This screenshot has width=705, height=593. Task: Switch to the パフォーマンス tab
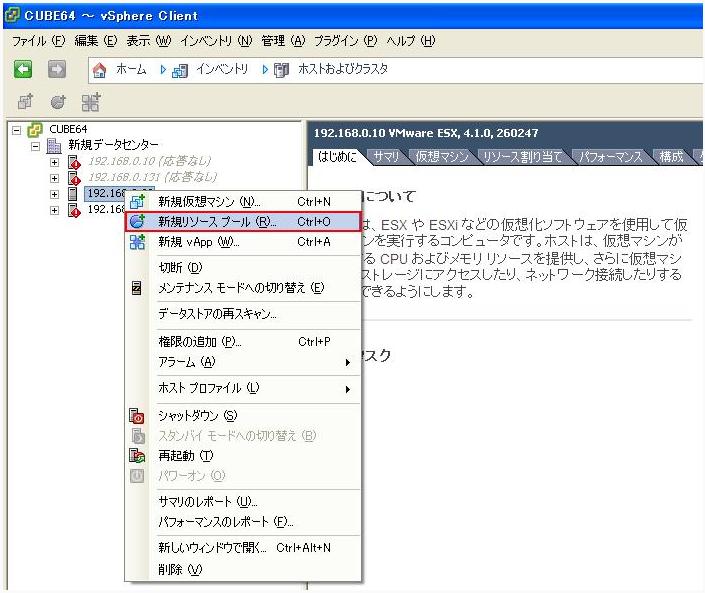point(610,156)
